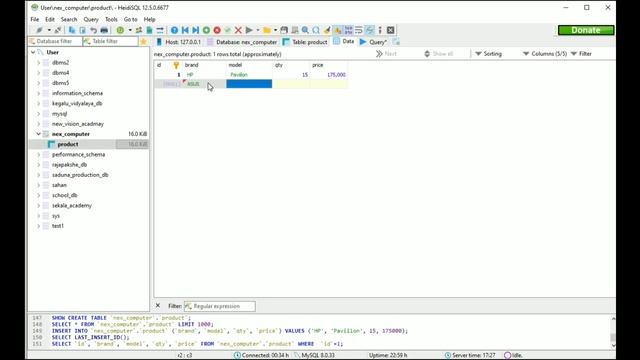The image size is (640, 360).
Task: Click the Donate button
Action: tap(586, 30)
